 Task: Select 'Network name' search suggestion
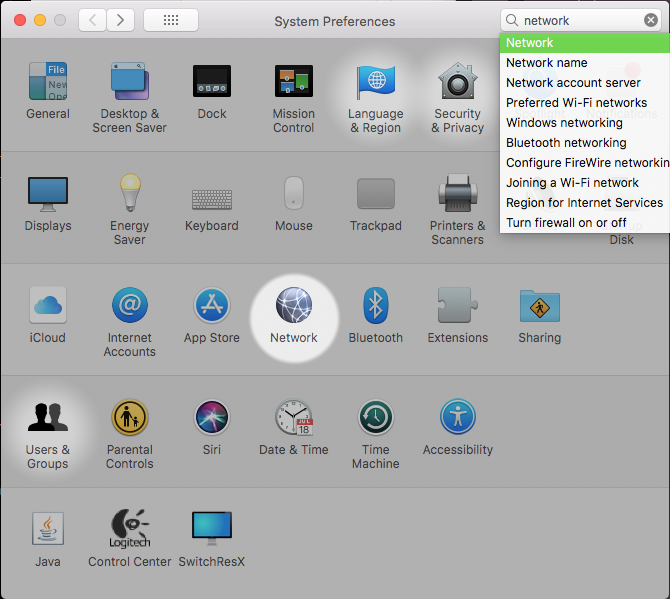(x=546, y=63)
